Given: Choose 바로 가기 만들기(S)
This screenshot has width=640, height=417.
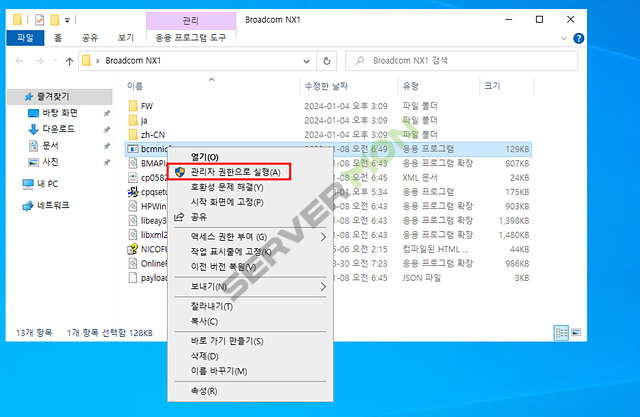Looking at the screenshot, I should (227, 341).
